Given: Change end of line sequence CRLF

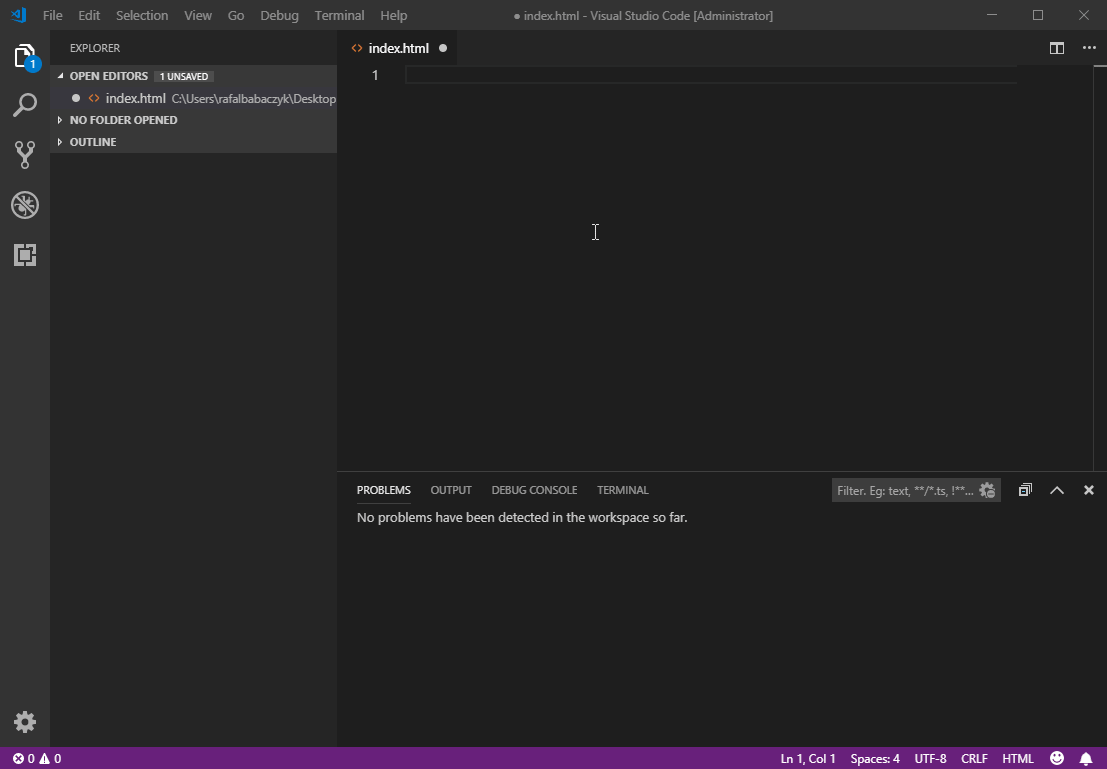Looking at the screenshot, I should (x=974, y=758).
